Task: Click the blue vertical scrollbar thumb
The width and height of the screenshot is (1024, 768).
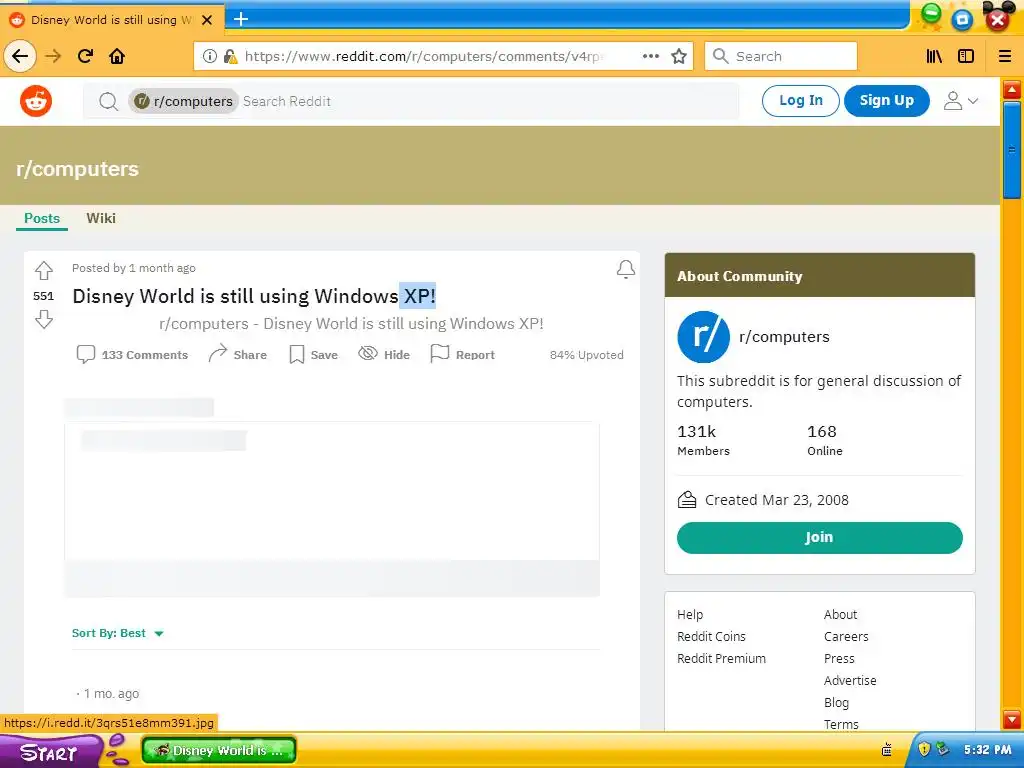Action: tap(1012, 150)
